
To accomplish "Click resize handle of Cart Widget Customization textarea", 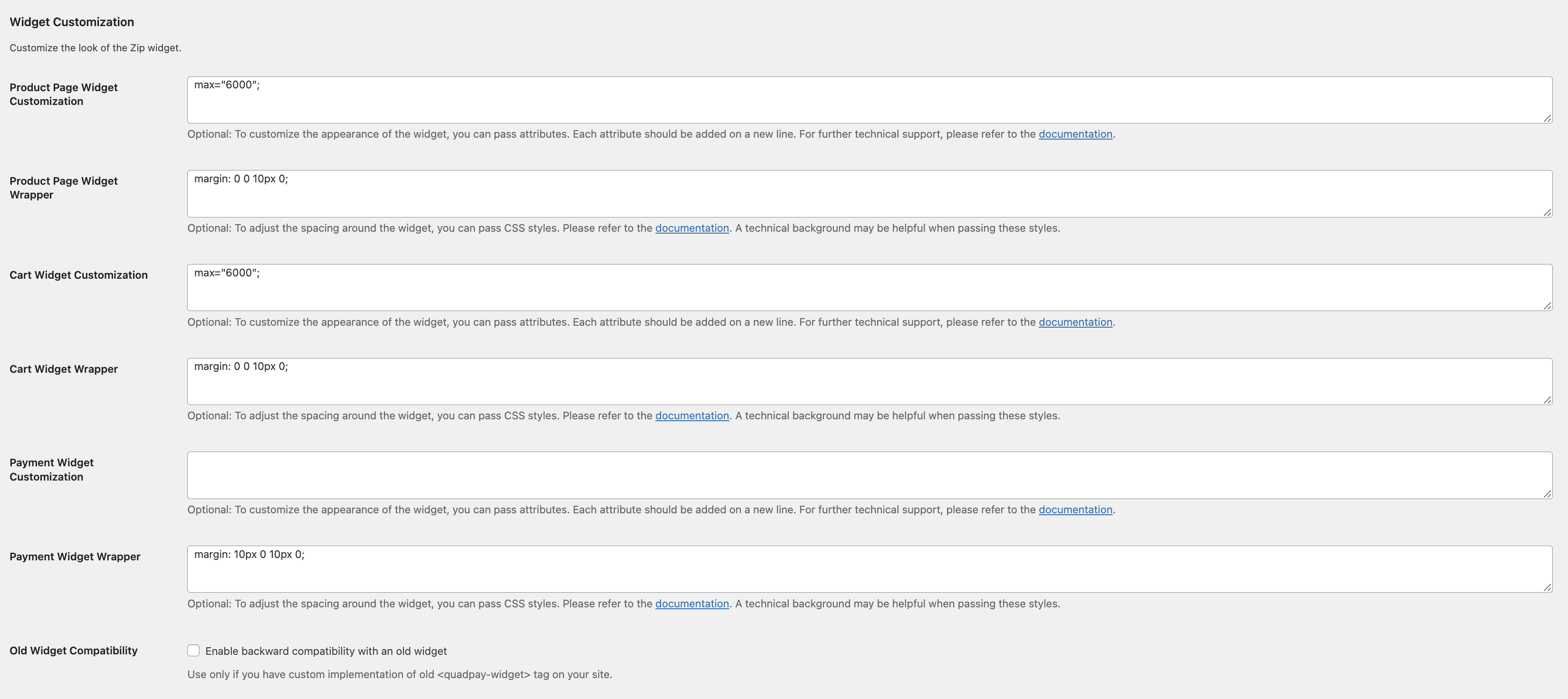I will pos(1547,306).
